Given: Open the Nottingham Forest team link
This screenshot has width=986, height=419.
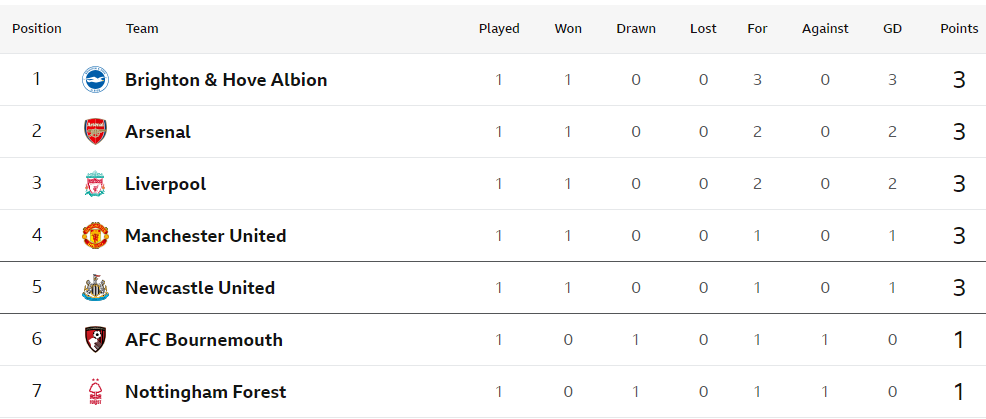Looking at the screenshot, I should tap(206, 392).
